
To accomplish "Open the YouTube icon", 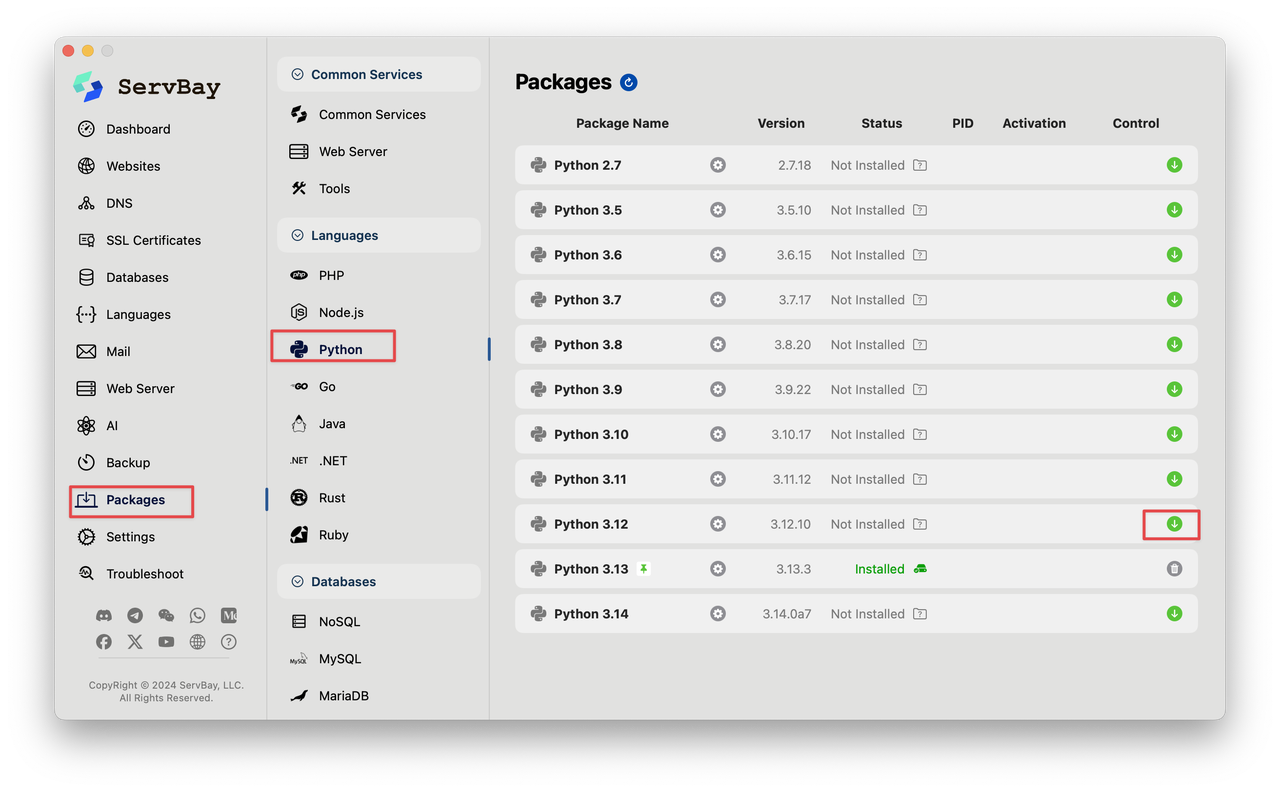I will pos(166,642).
